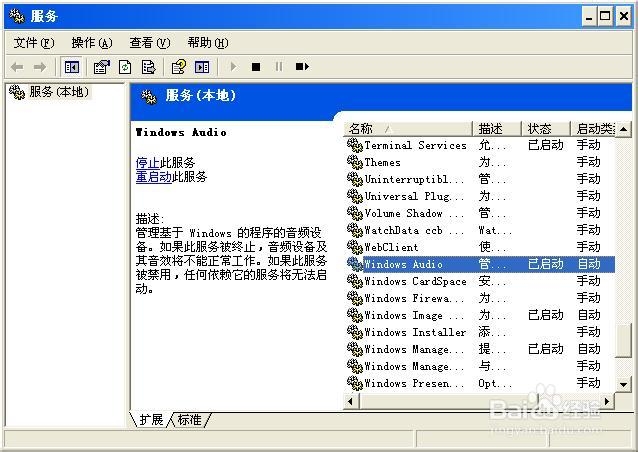Click the Stop Service square icon

click(x=256, y=67)
